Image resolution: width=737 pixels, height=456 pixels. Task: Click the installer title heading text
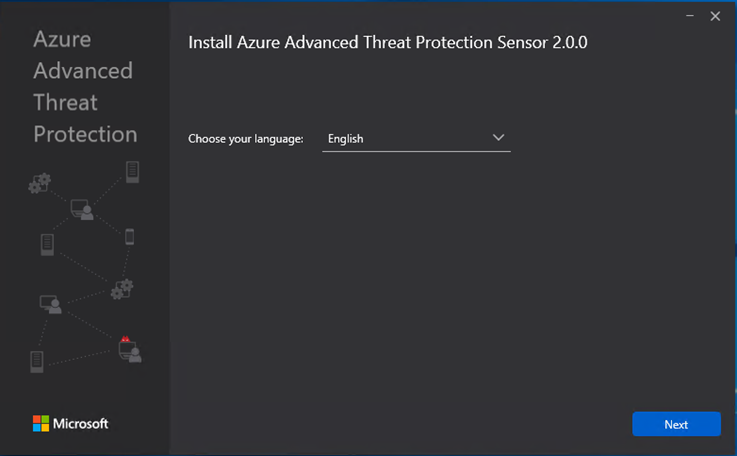388,42
